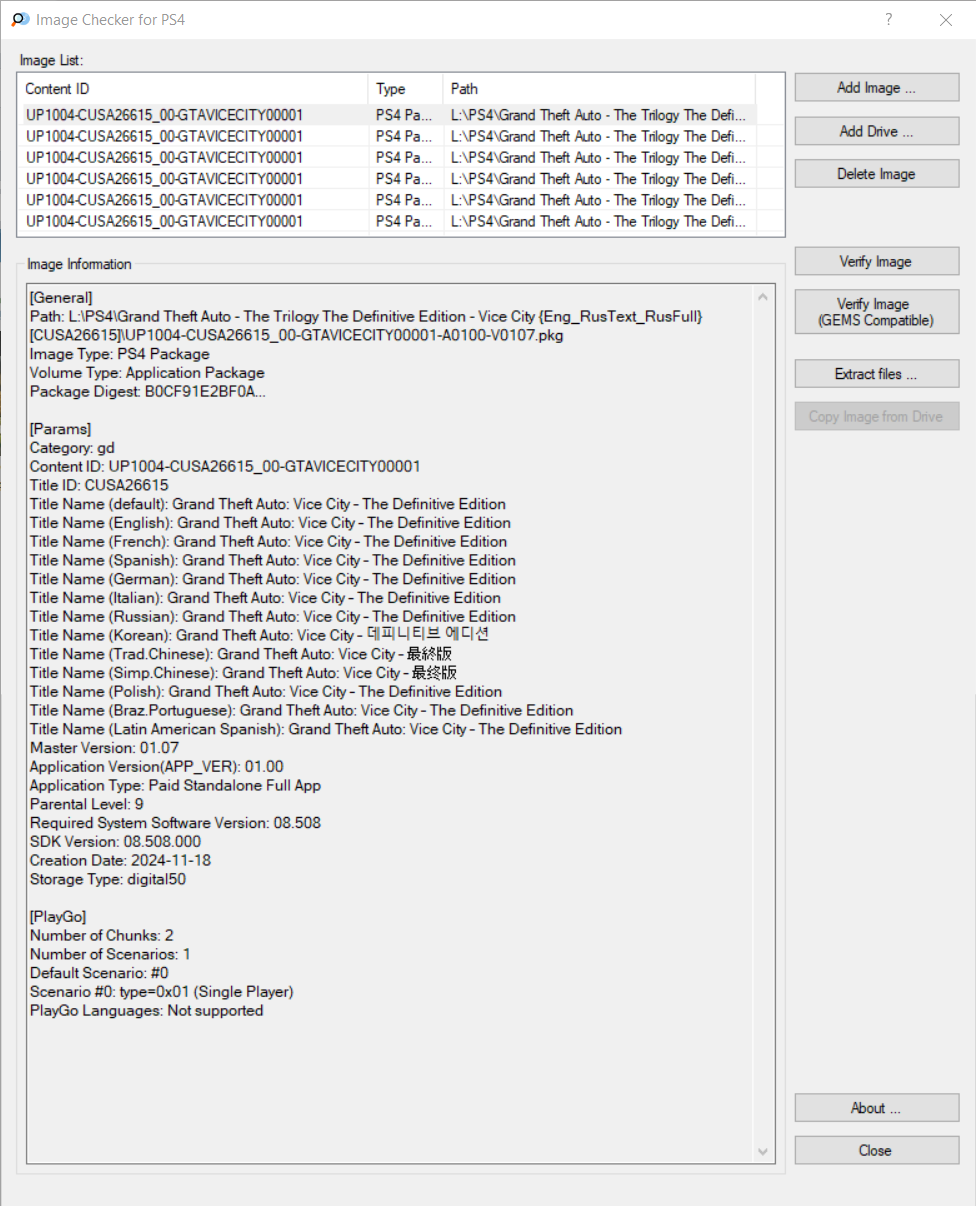Click the 'Package Digest: B0CF91E2BF0A...' line

click(148, 392)
